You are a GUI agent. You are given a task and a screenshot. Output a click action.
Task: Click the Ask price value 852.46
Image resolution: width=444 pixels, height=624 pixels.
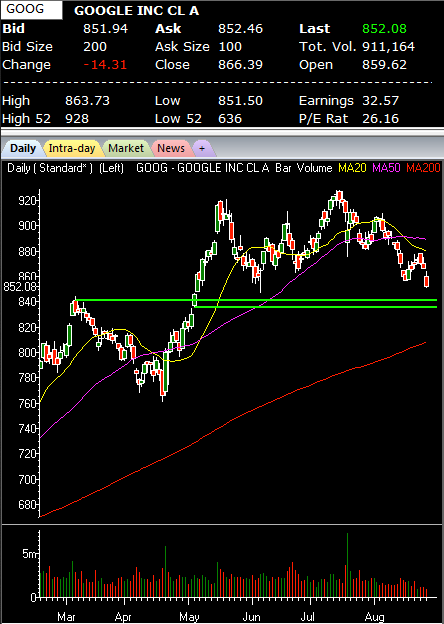tap(240, 29)
